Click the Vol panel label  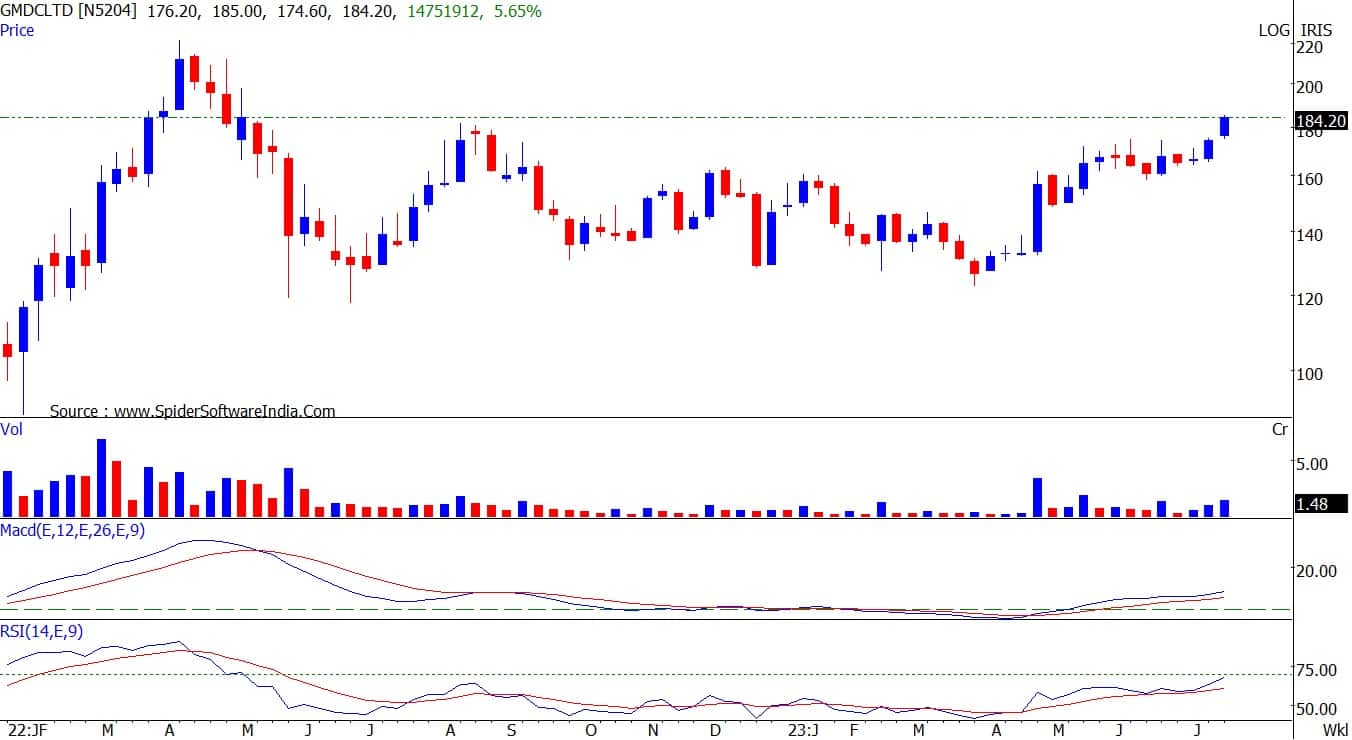(x=12, y=428)
